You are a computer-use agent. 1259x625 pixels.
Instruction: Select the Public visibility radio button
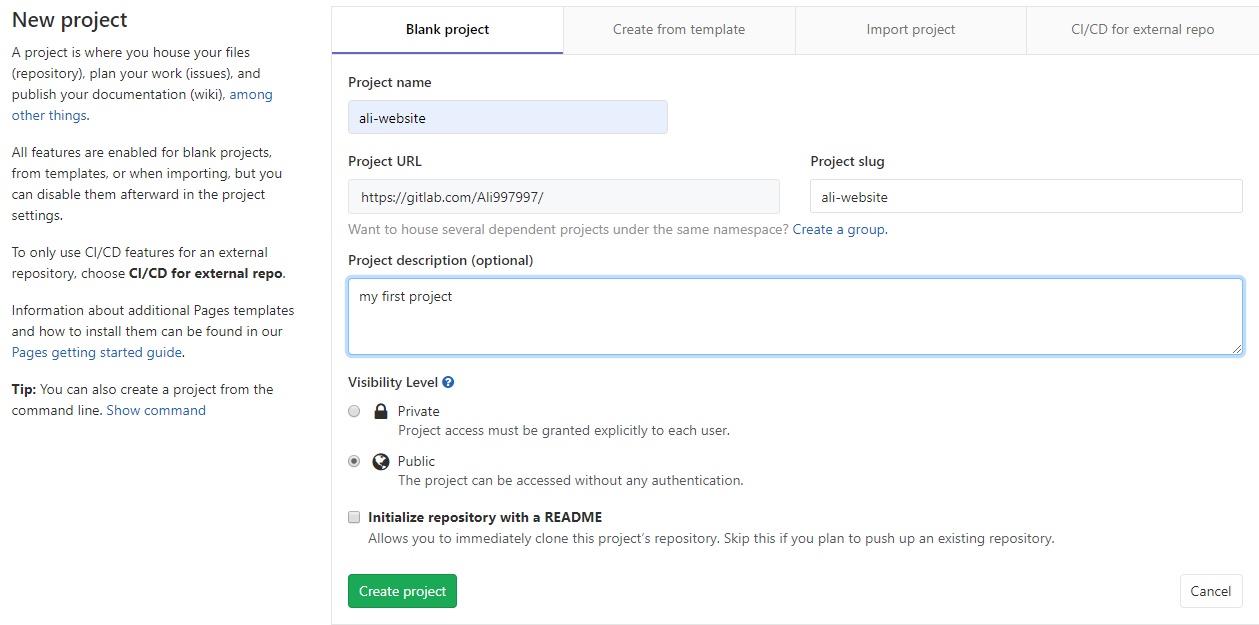coord(354,461)
